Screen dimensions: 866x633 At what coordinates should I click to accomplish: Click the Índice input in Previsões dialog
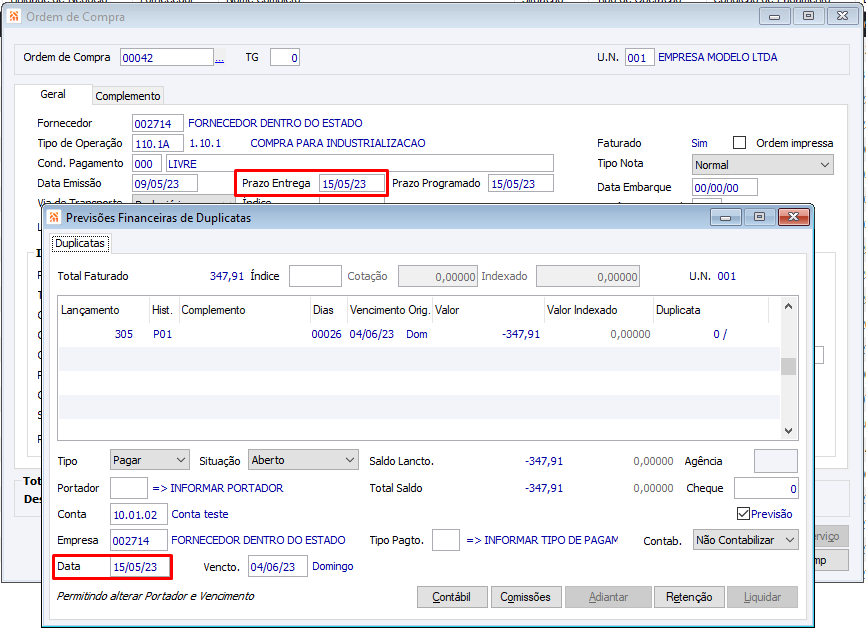[x=315, y=276]
